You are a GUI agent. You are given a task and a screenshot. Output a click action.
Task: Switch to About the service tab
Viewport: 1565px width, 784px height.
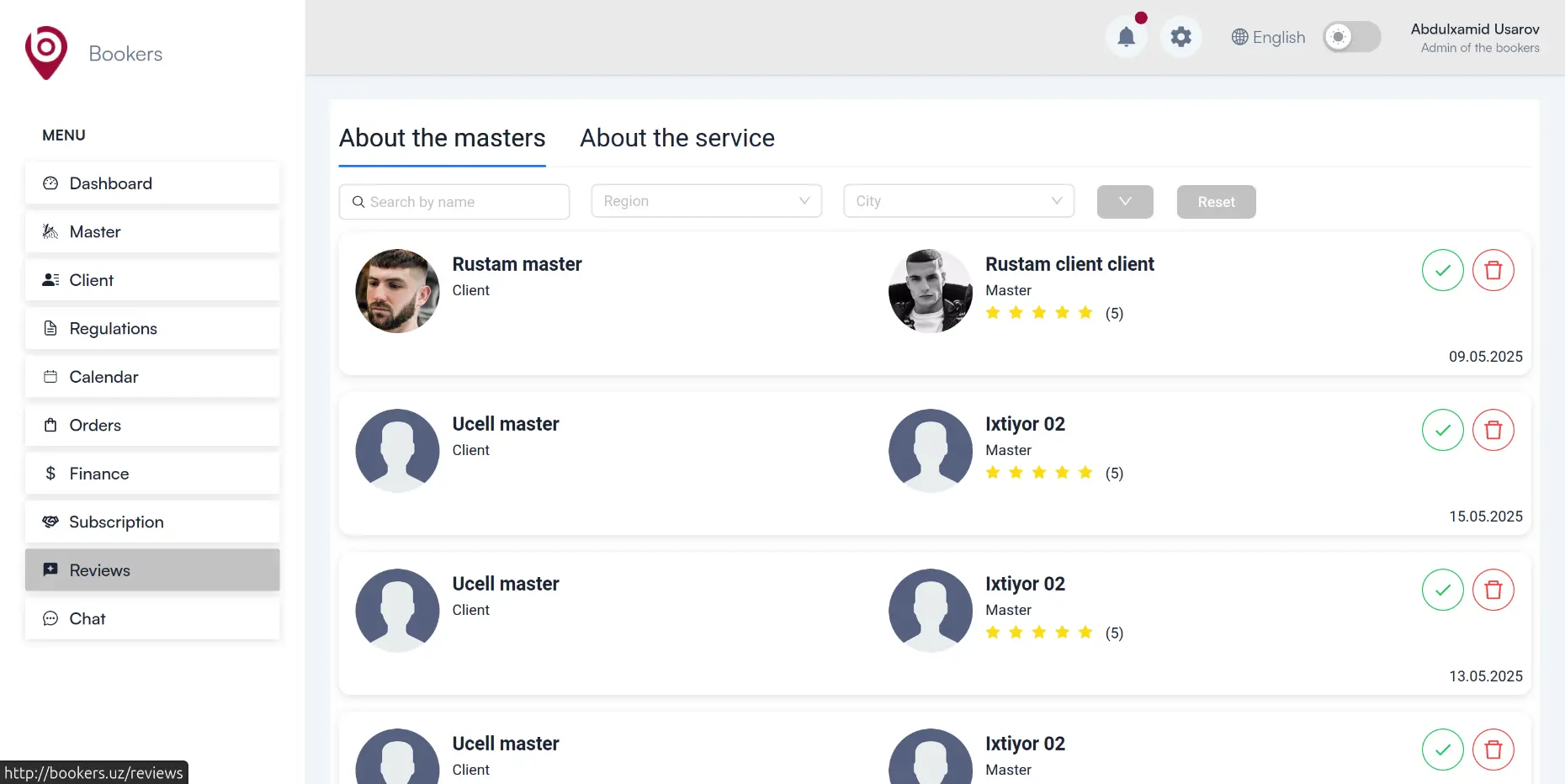676,138
